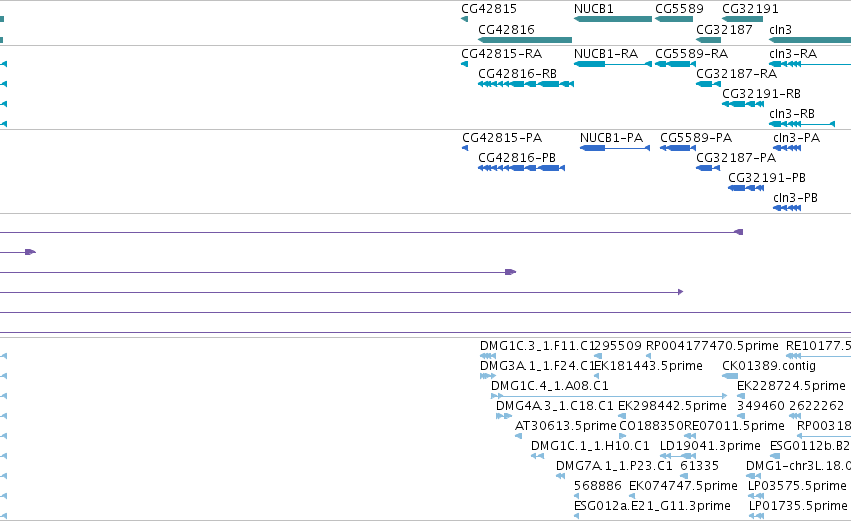This screenshot has width=851, height=521.
Task: Open the CG32187 gene label
Action: pos(724,29)
